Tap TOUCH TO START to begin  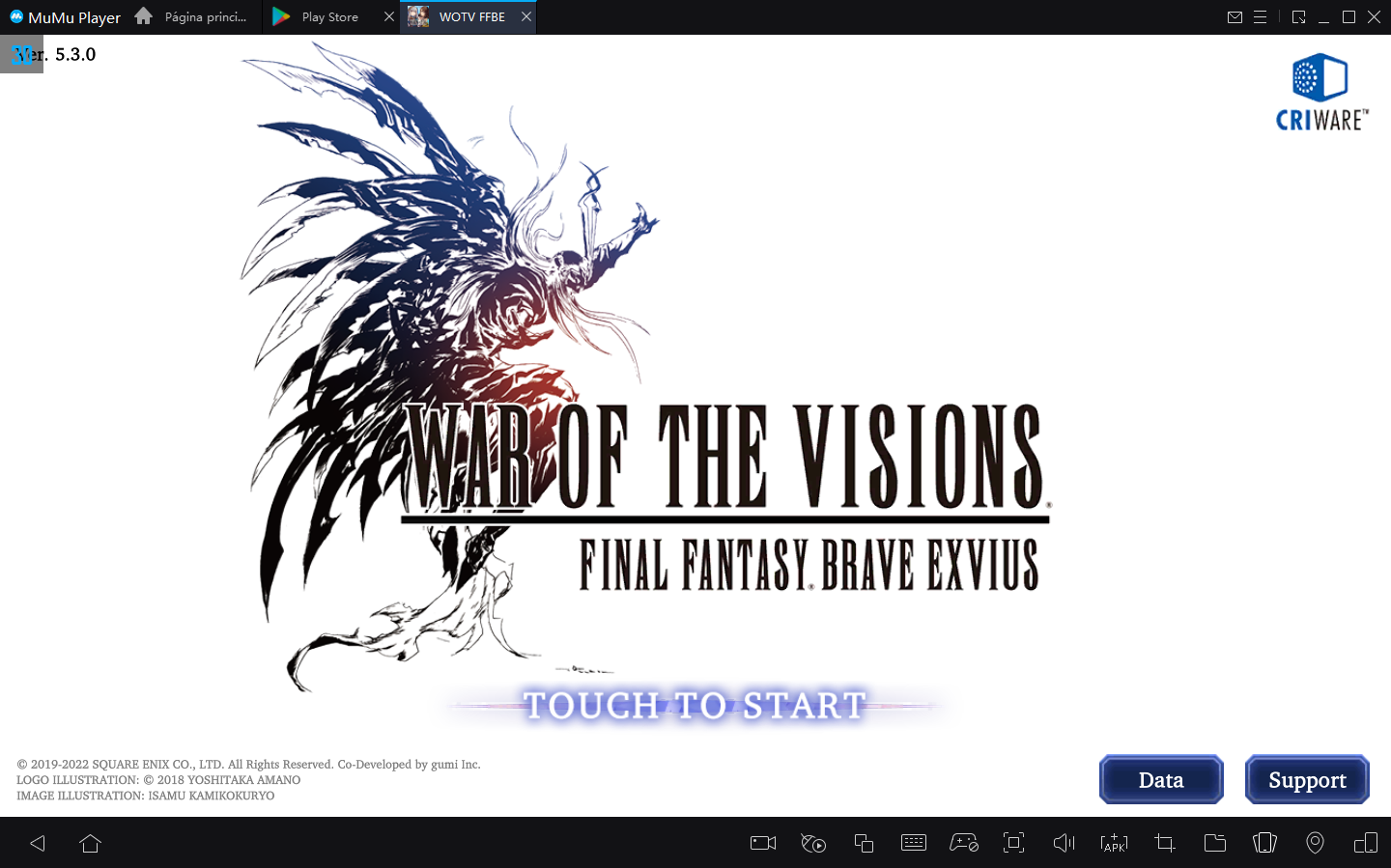(x=695, y=705)
